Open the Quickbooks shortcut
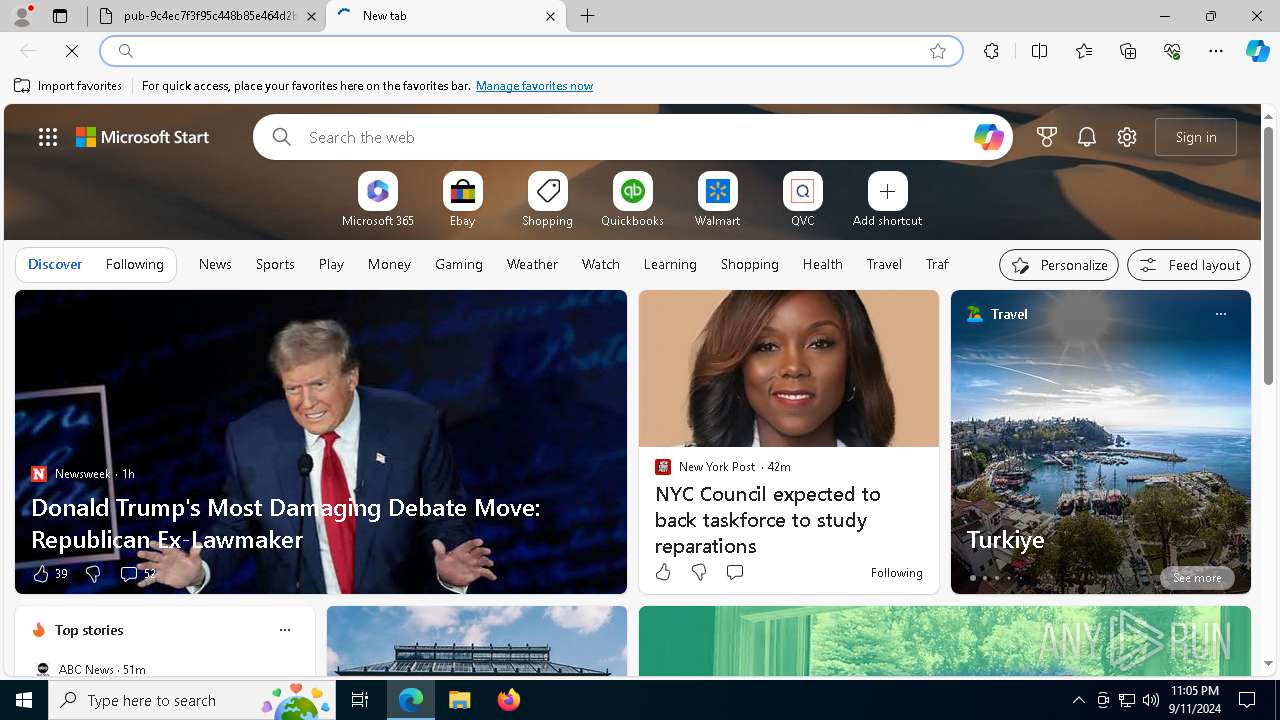The height and width of the screenshot is (720, 1280). [632, 200]
